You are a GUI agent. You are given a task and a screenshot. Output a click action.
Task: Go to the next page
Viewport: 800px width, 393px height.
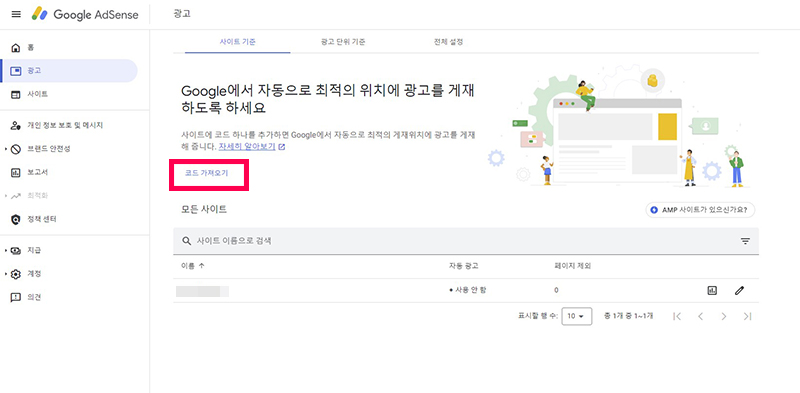coord(724,316)
